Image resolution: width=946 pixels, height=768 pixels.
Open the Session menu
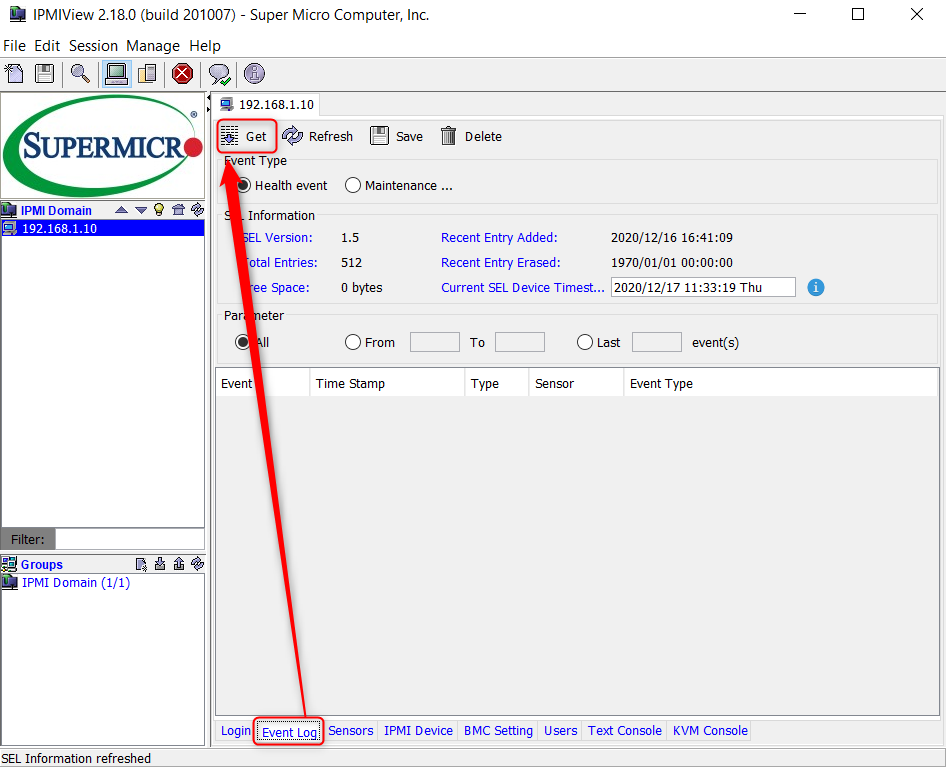click(93, 46)
